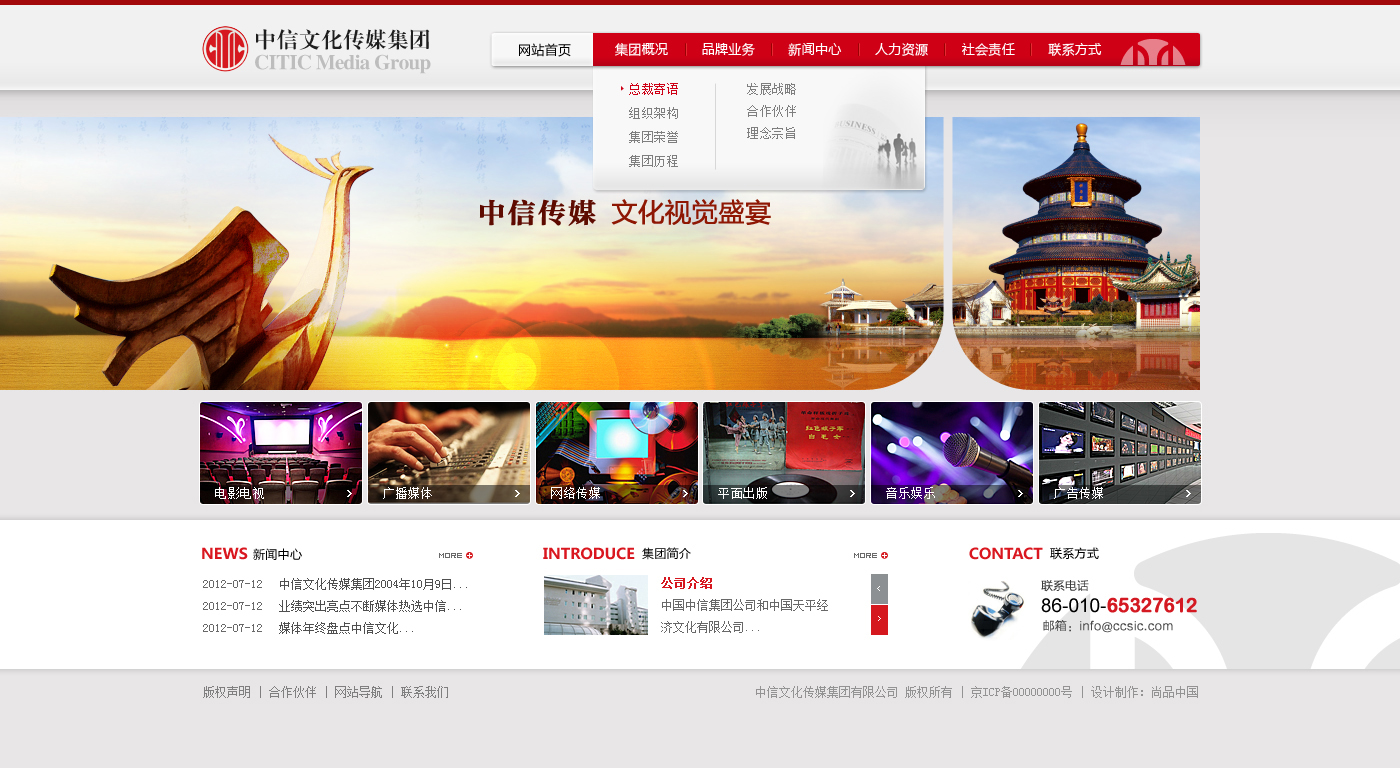1400x768 pixels.
Task: Open news item 媒体年终盘点中信文化
Action: point(346,628)
